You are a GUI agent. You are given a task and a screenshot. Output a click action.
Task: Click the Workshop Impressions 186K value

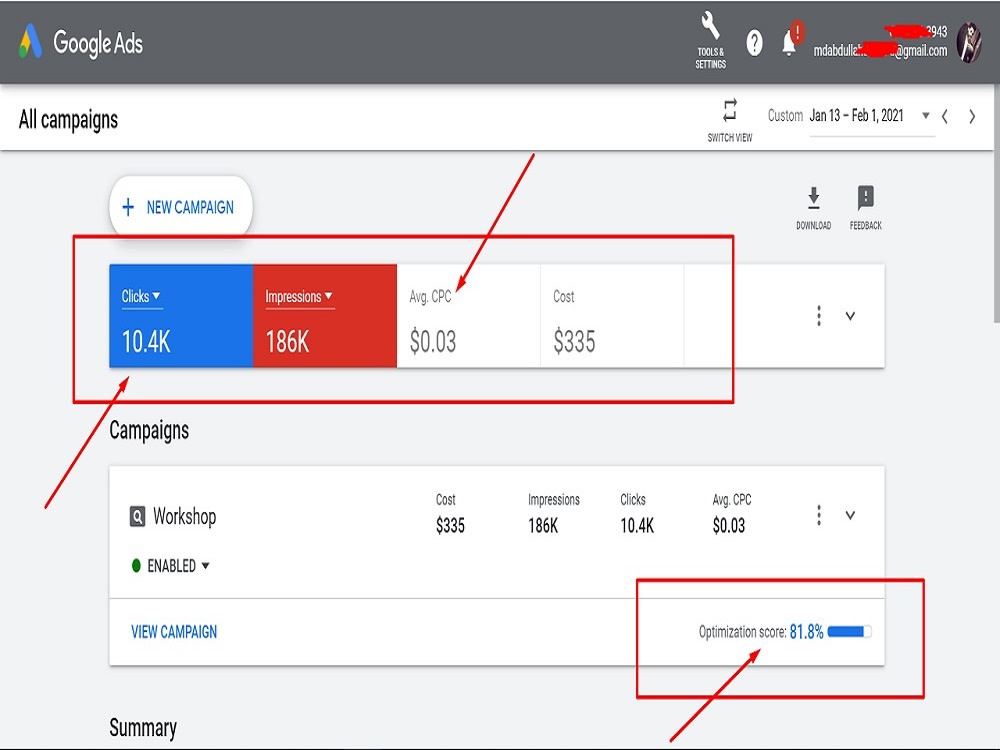coord(543,526)
